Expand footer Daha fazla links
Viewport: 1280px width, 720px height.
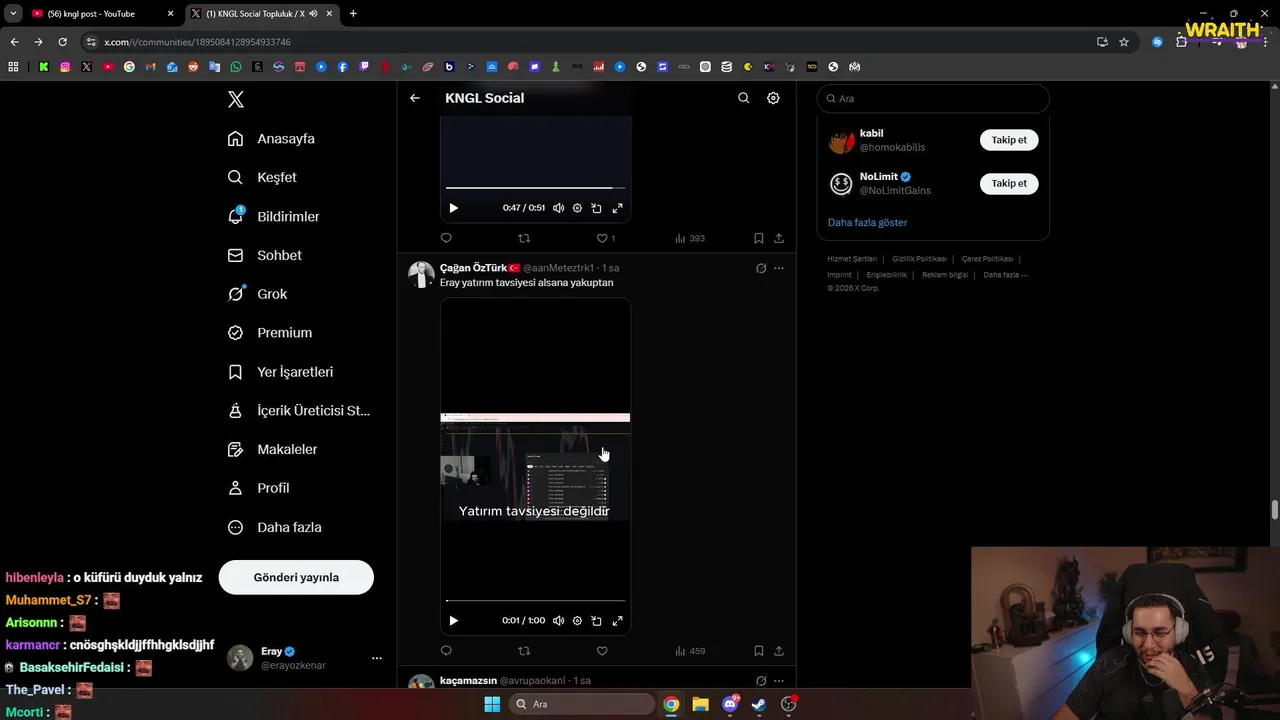[1005, 275]
